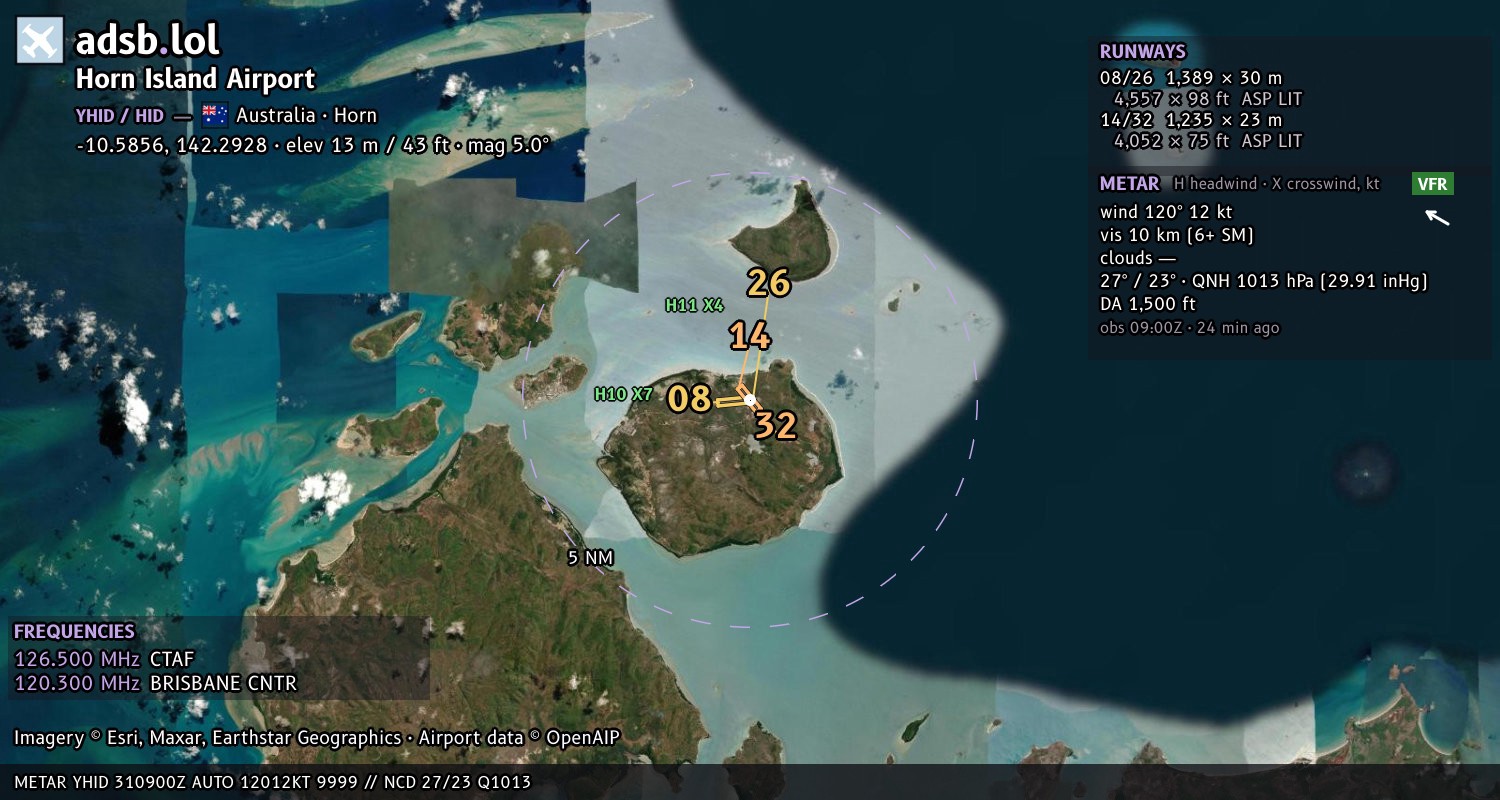This screenshot has height=800, width=1500.
Task: Click the 126.500 MHz CTAF frequency
Action: tap(104, 659)
